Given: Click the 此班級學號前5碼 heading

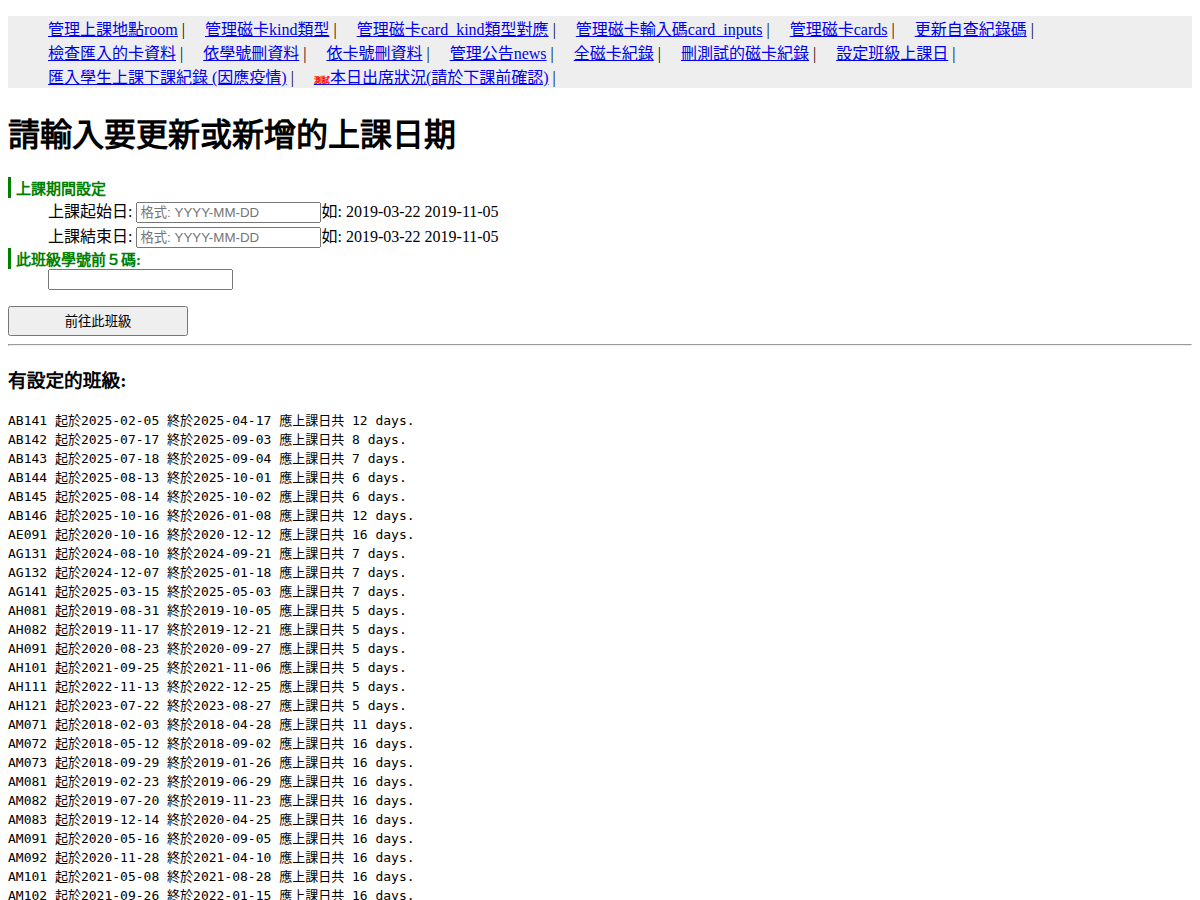Looking at the screenshot, I should pyautogui.click(x=78, y=260).
